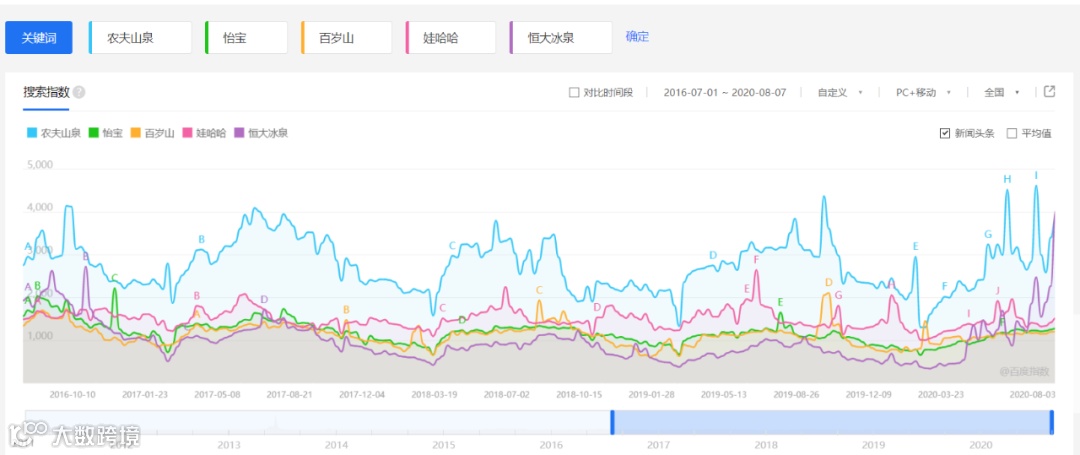Uncheck the 新闻头条 checkbox

(945, 133)
